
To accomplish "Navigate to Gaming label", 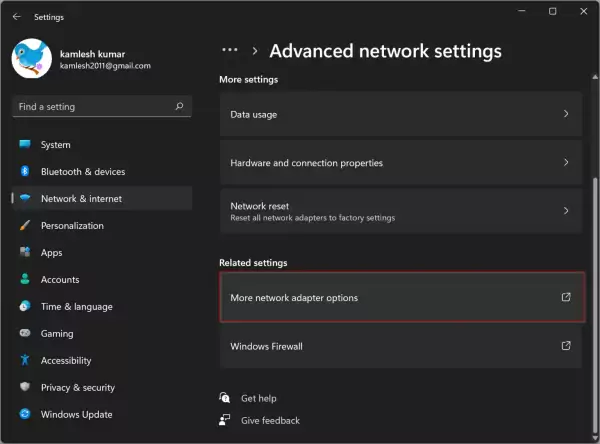I will (57, 334).
